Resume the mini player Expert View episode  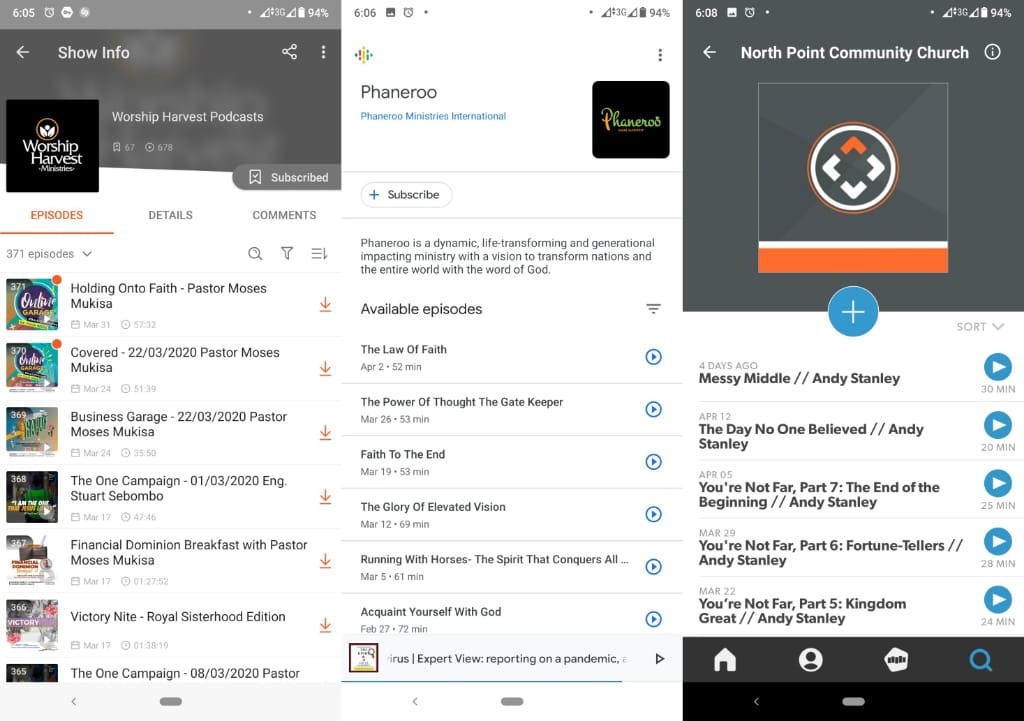[660, 658]
